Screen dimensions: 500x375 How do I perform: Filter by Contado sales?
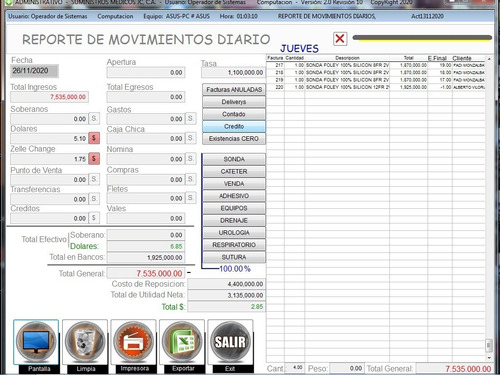coord(234,114)
